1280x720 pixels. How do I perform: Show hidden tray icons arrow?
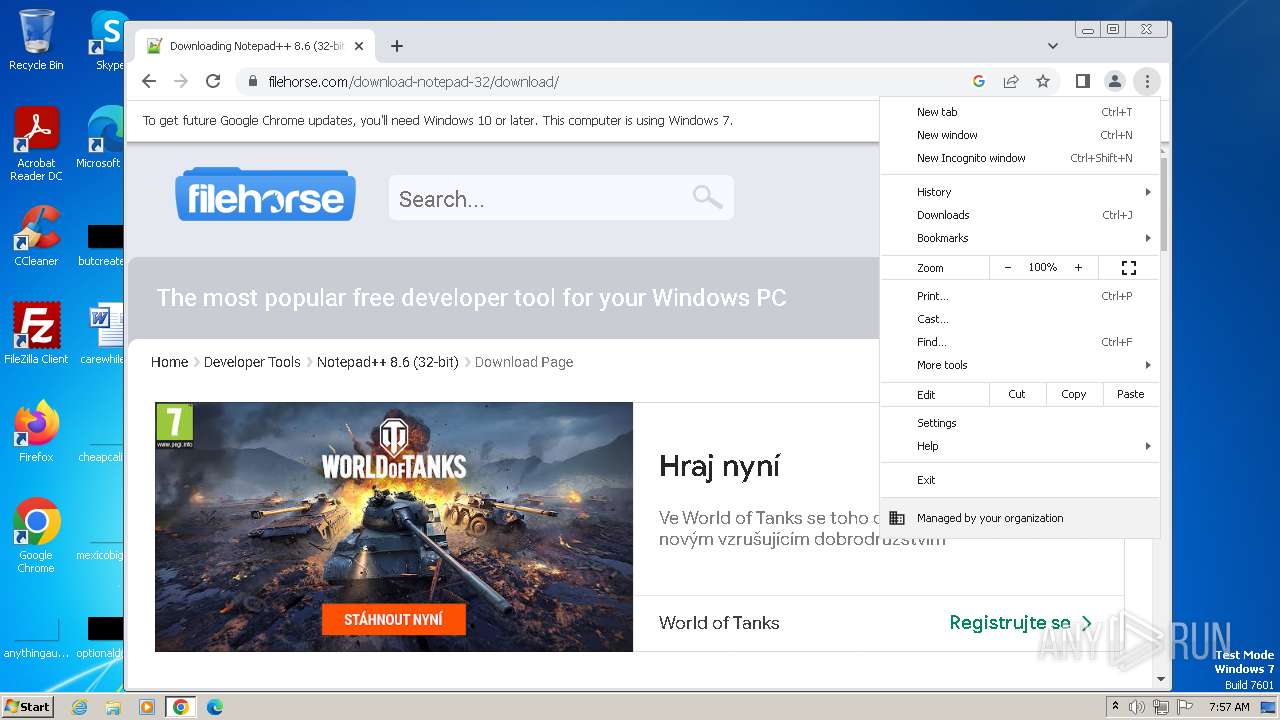(1115, 707)
